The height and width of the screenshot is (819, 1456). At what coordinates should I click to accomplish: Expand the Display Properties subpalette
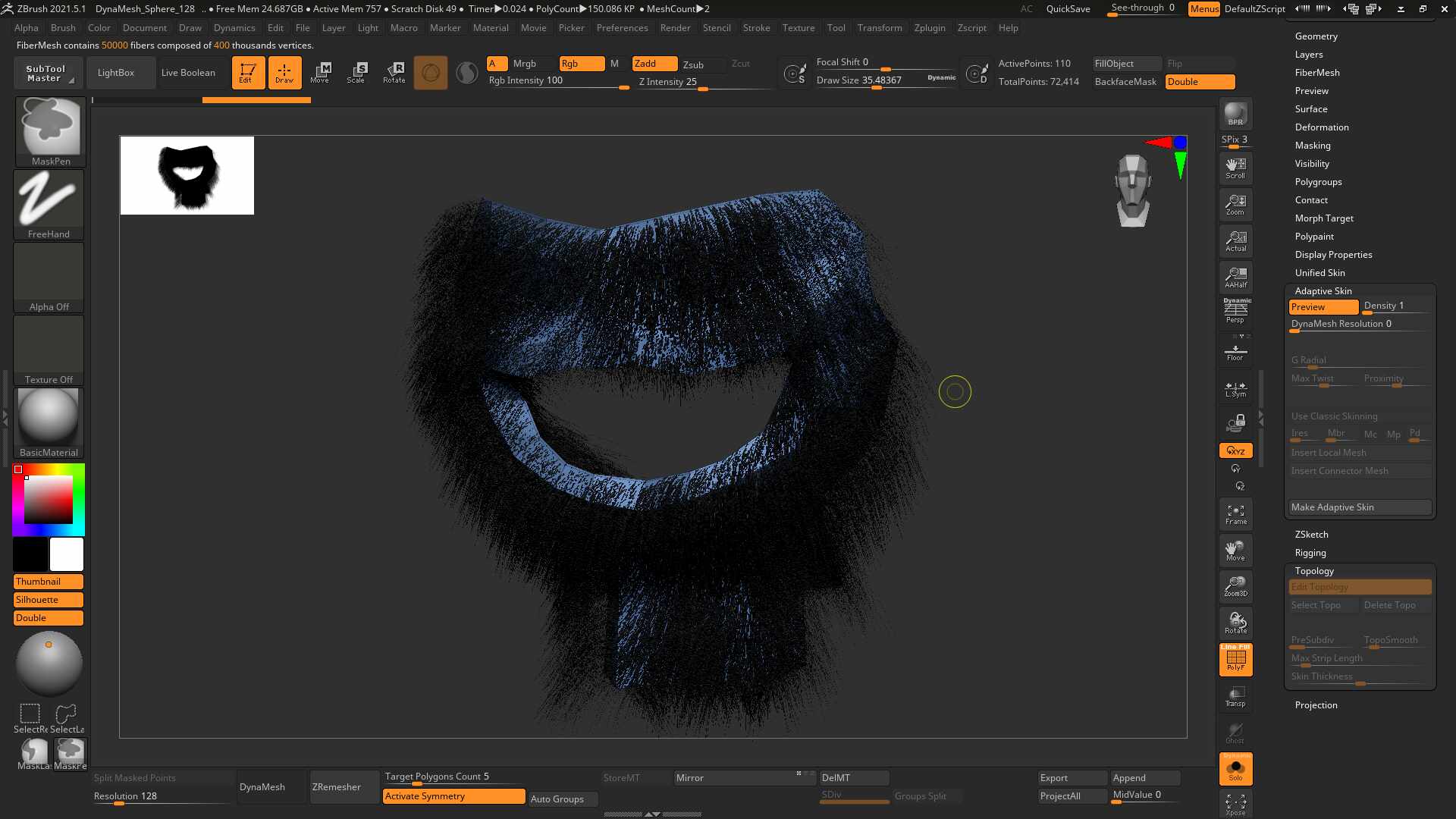click(1333, 255)
